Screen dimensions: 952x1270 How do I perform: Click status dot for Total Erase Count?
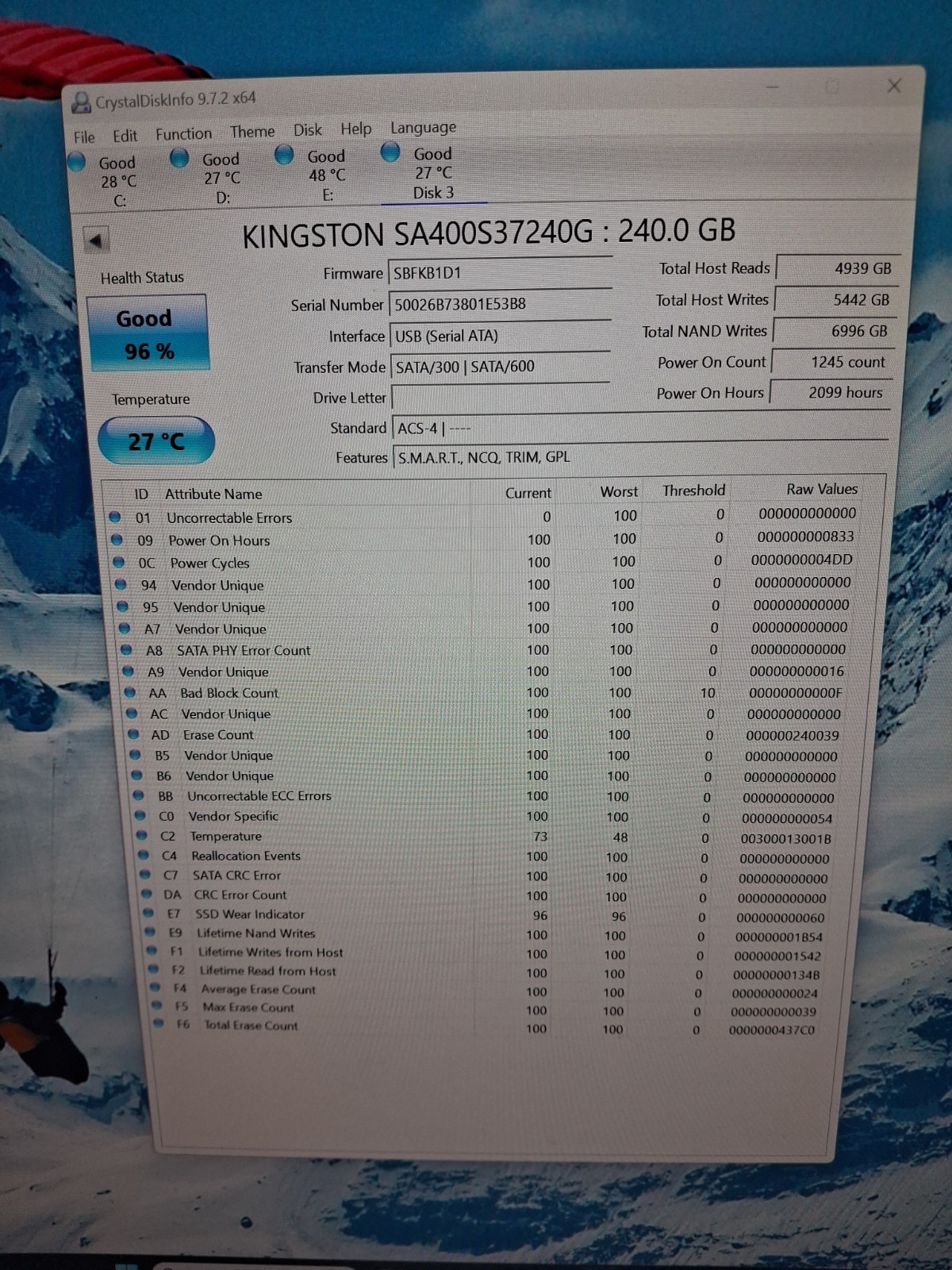(x=159, y=1024)
